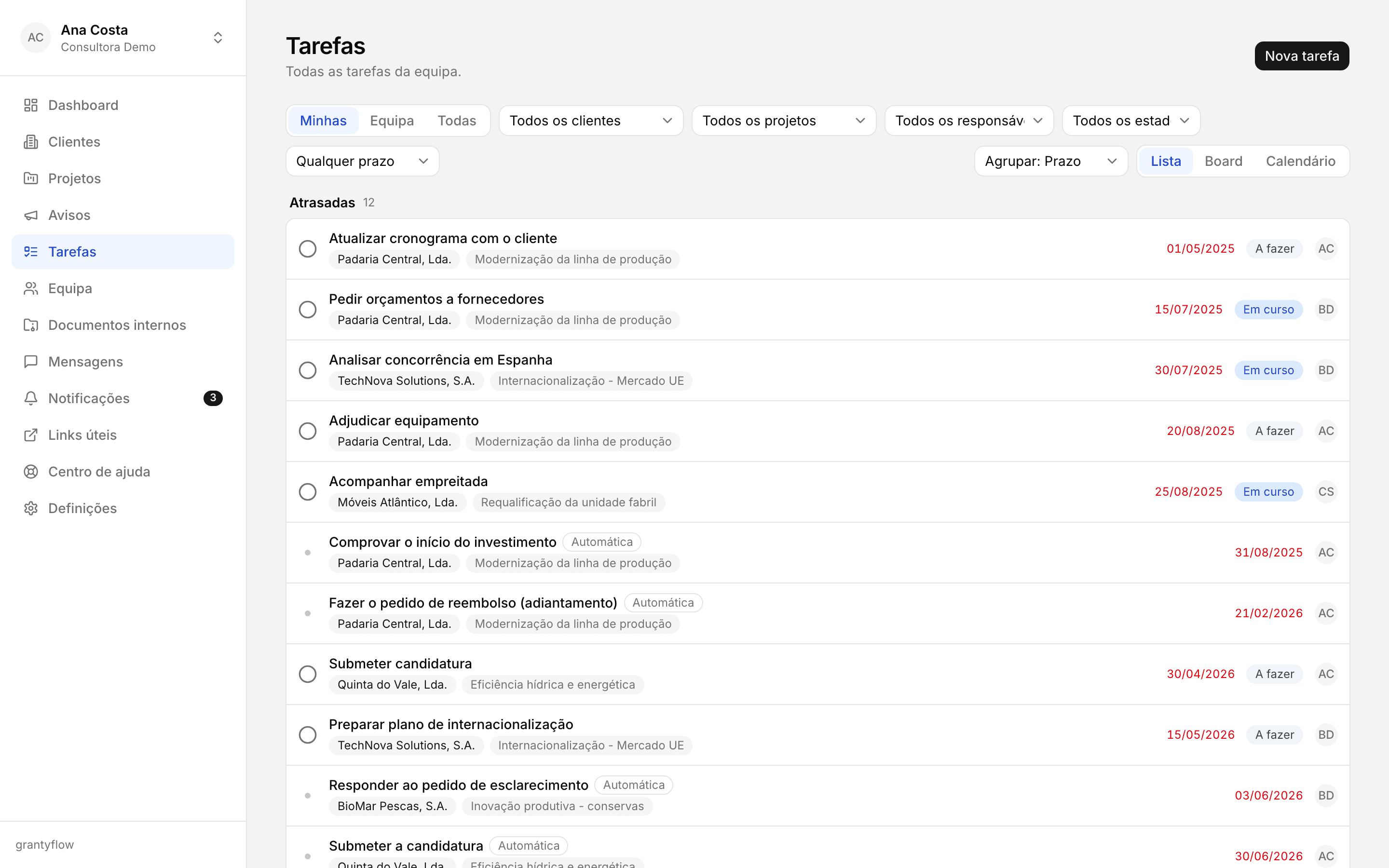Mark 'Atualizar cronograma com o cliente' complete

pyautogui.click(x=308, y=248)
